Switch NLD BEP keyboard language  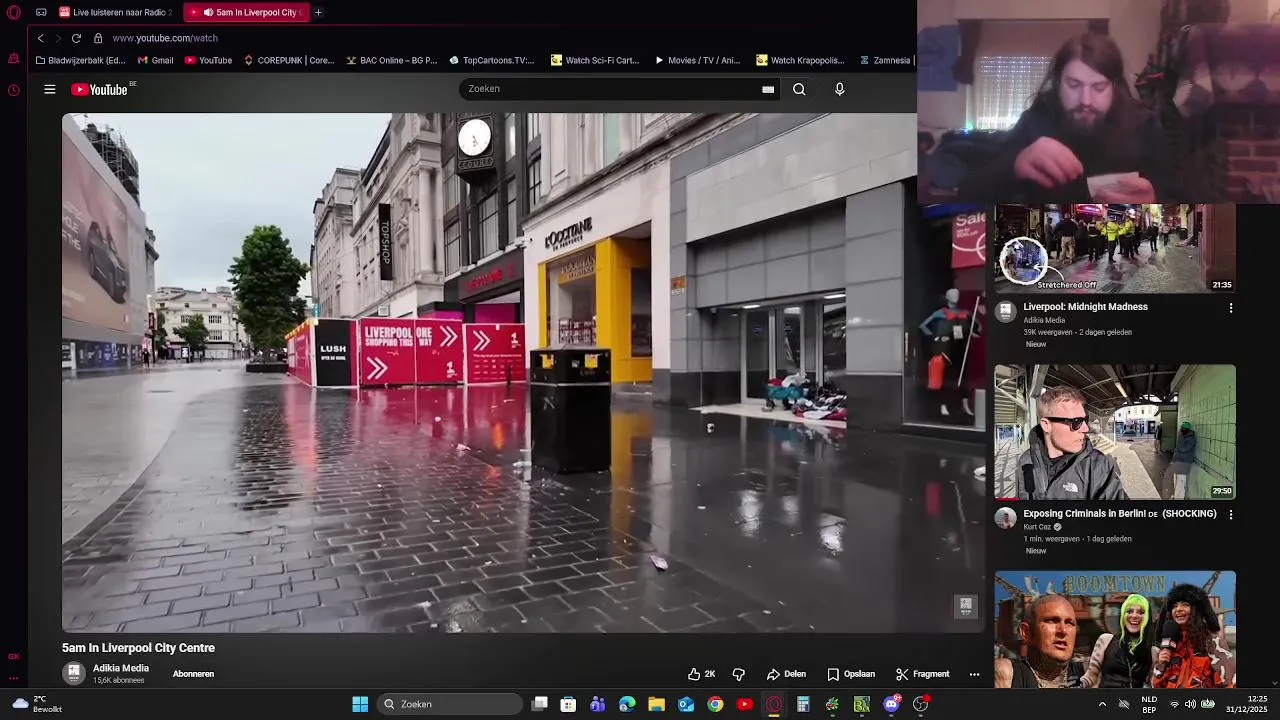(x=1149, y=704)
